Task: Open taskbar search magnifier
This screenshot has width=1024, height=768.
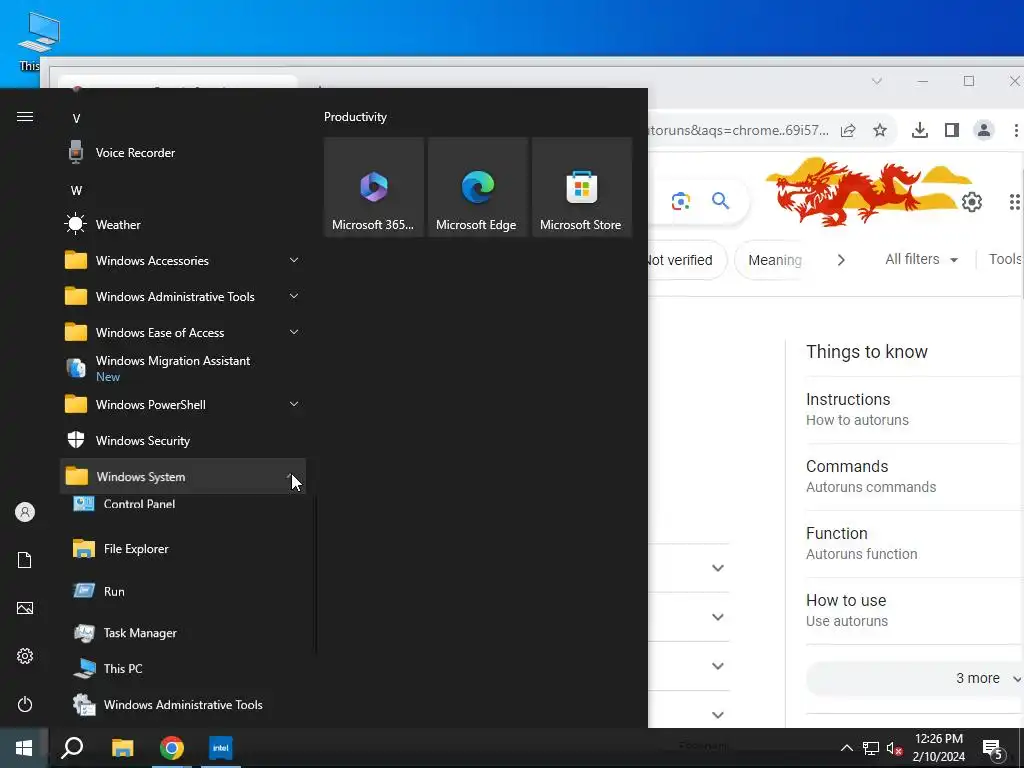Action: point(72,748)
